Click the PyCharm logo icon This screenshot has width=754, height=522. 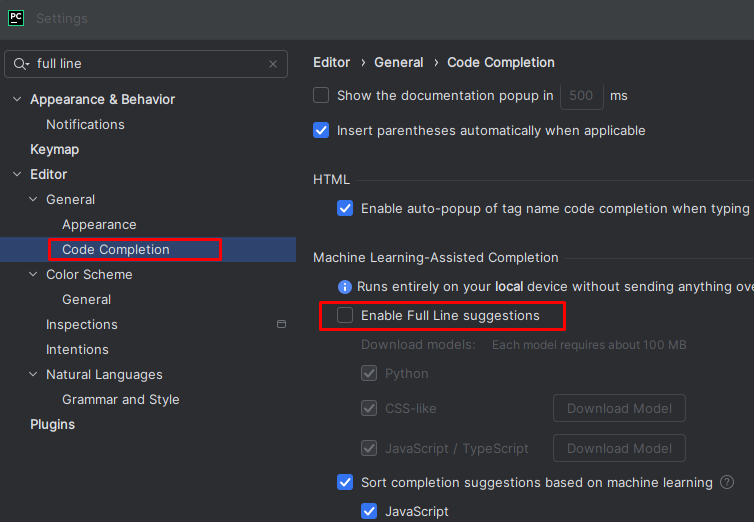coord(16,18)
